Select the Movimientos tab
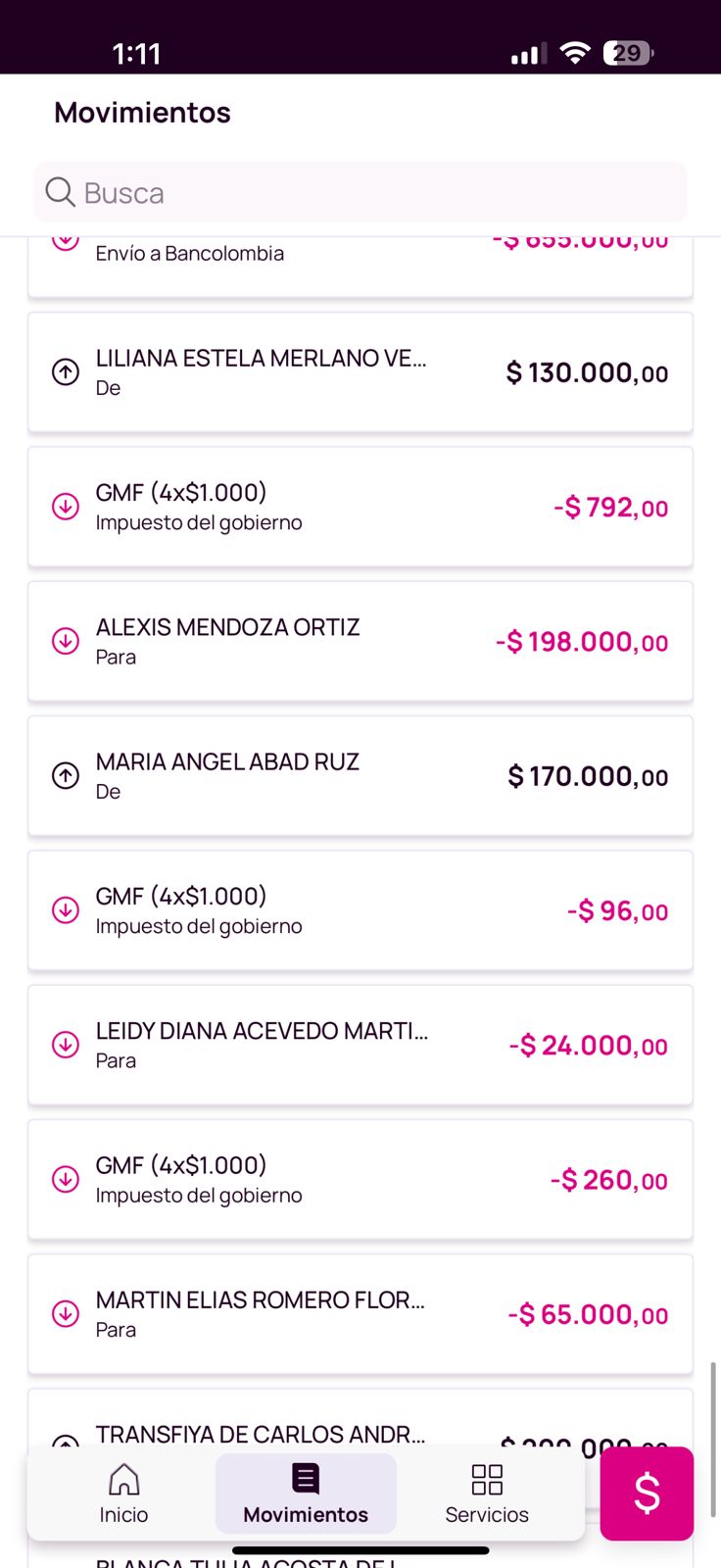 (306, 1493)
